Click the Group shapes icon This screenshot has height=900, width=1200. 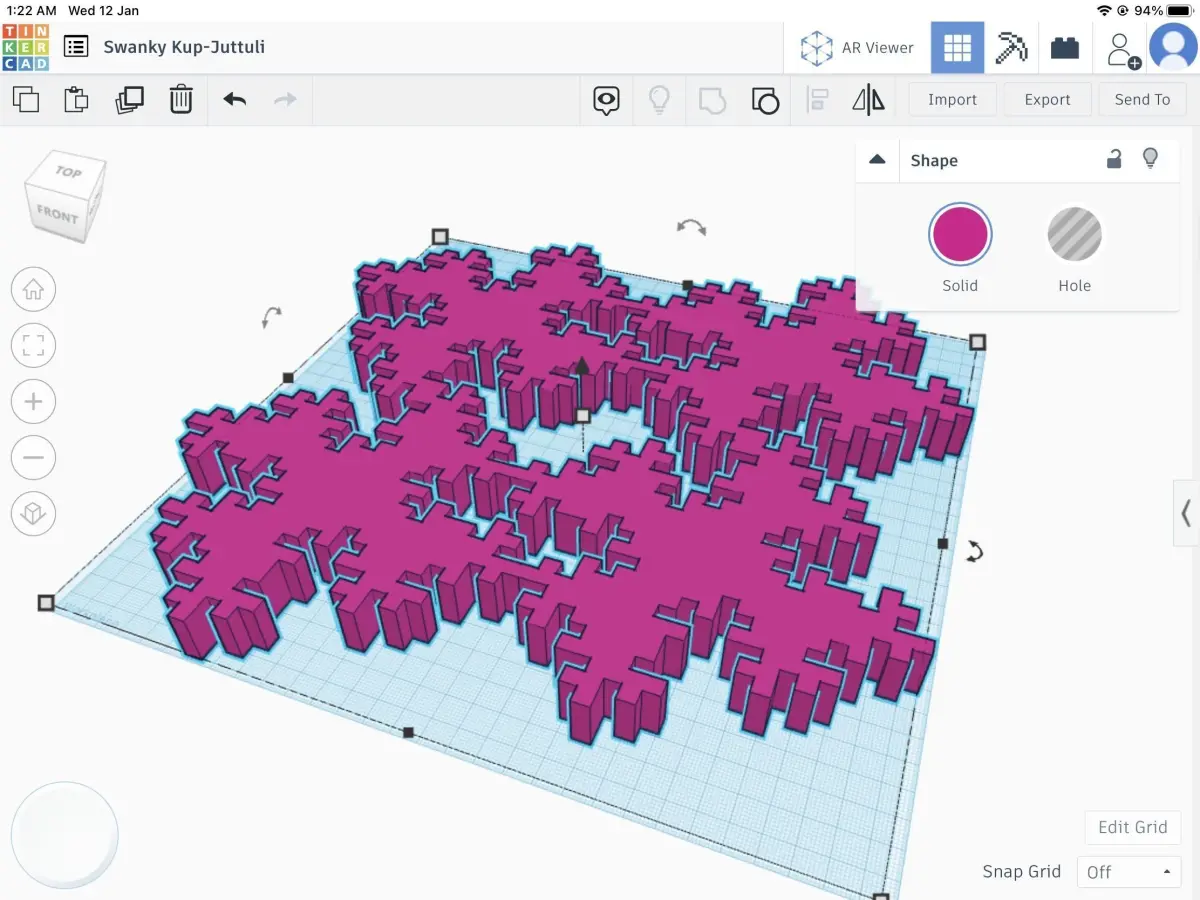(x=712, y=100)
